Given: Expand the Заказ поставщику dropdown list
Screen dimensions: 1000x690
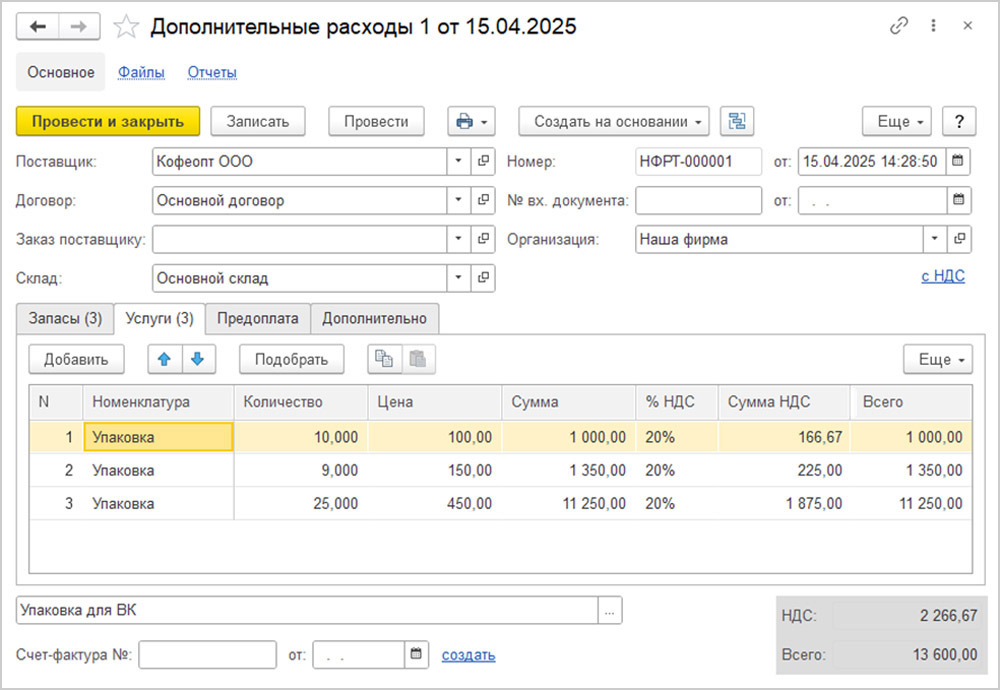Looking at the screenshot, I should (459, 239).
